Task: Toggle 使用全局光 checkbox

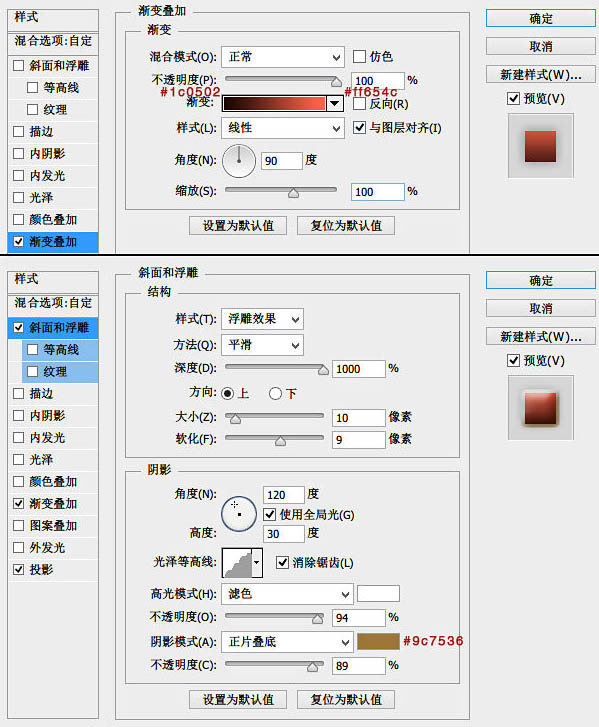Action: click(x=269, y=514)
